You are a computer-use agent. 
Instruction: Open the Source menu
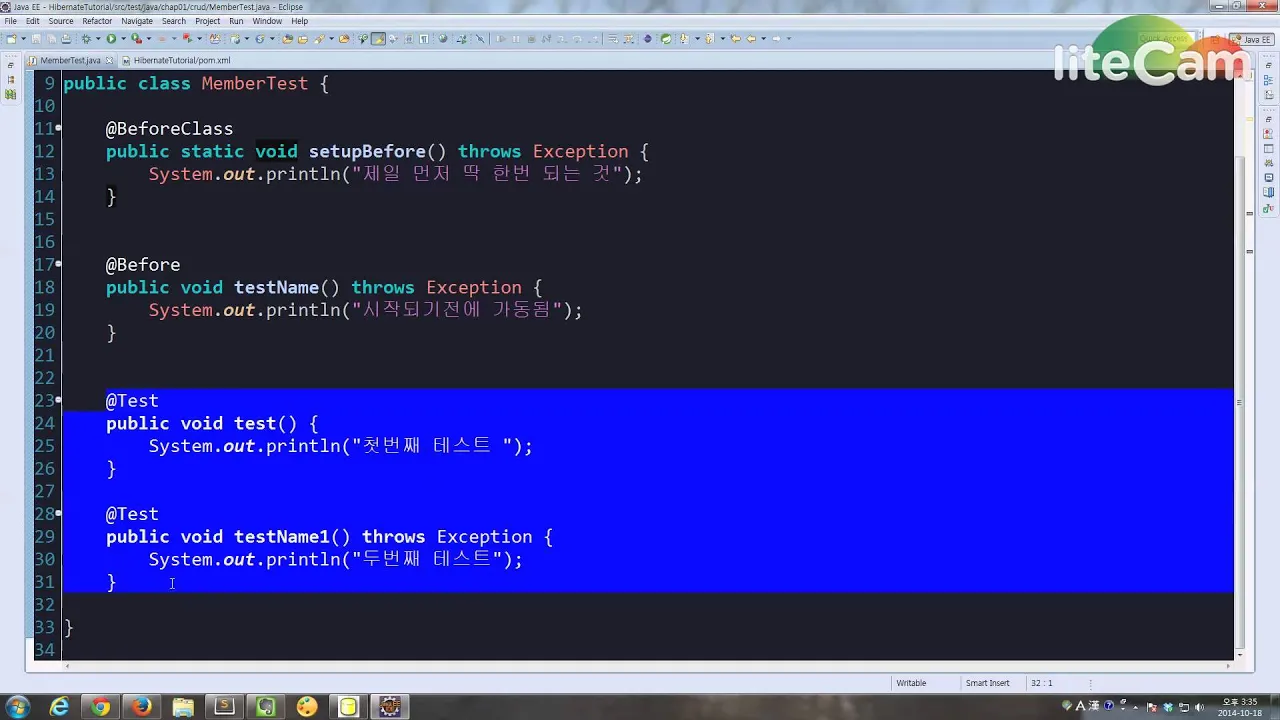pos(61,21)
